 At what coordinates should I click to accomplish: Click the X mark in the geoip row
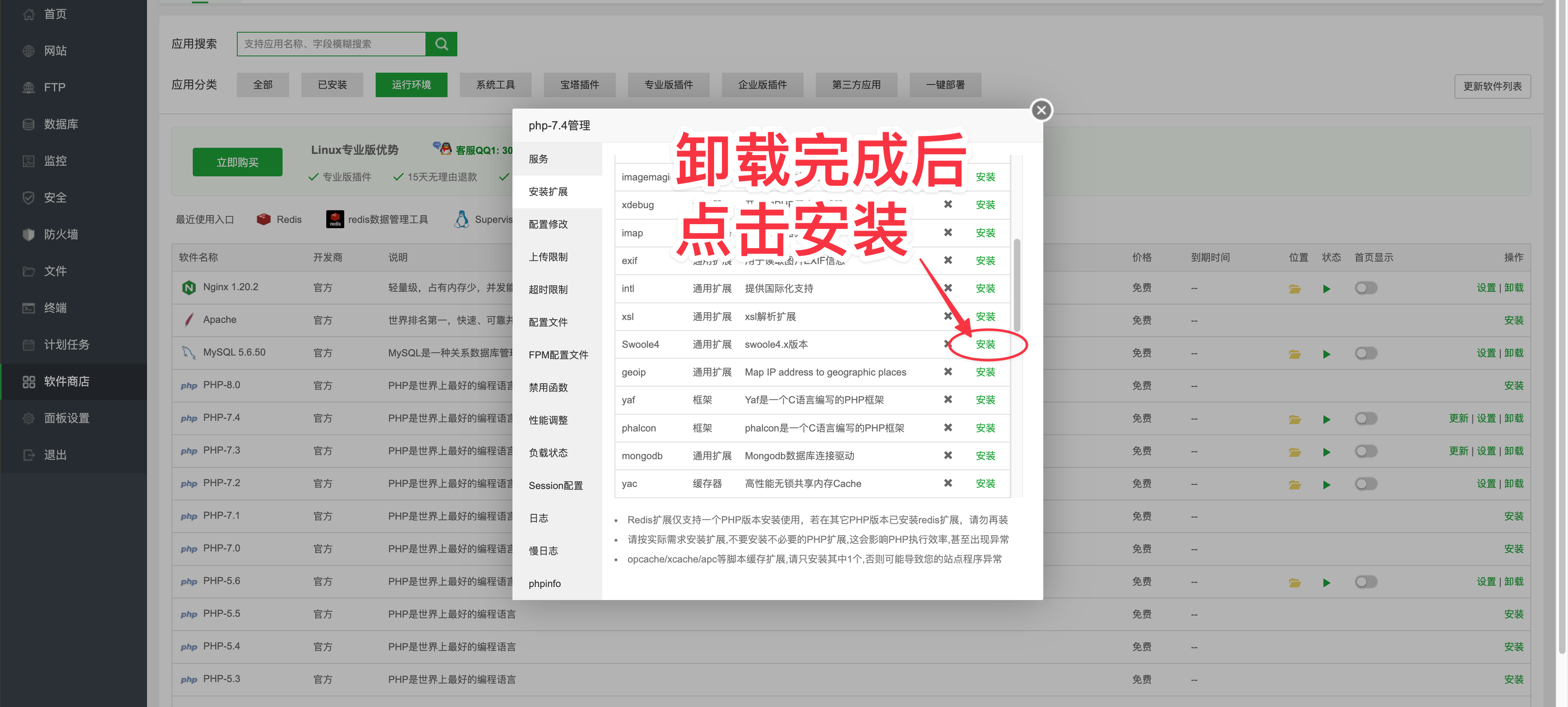pyautogui.click(x=948, y=372)
